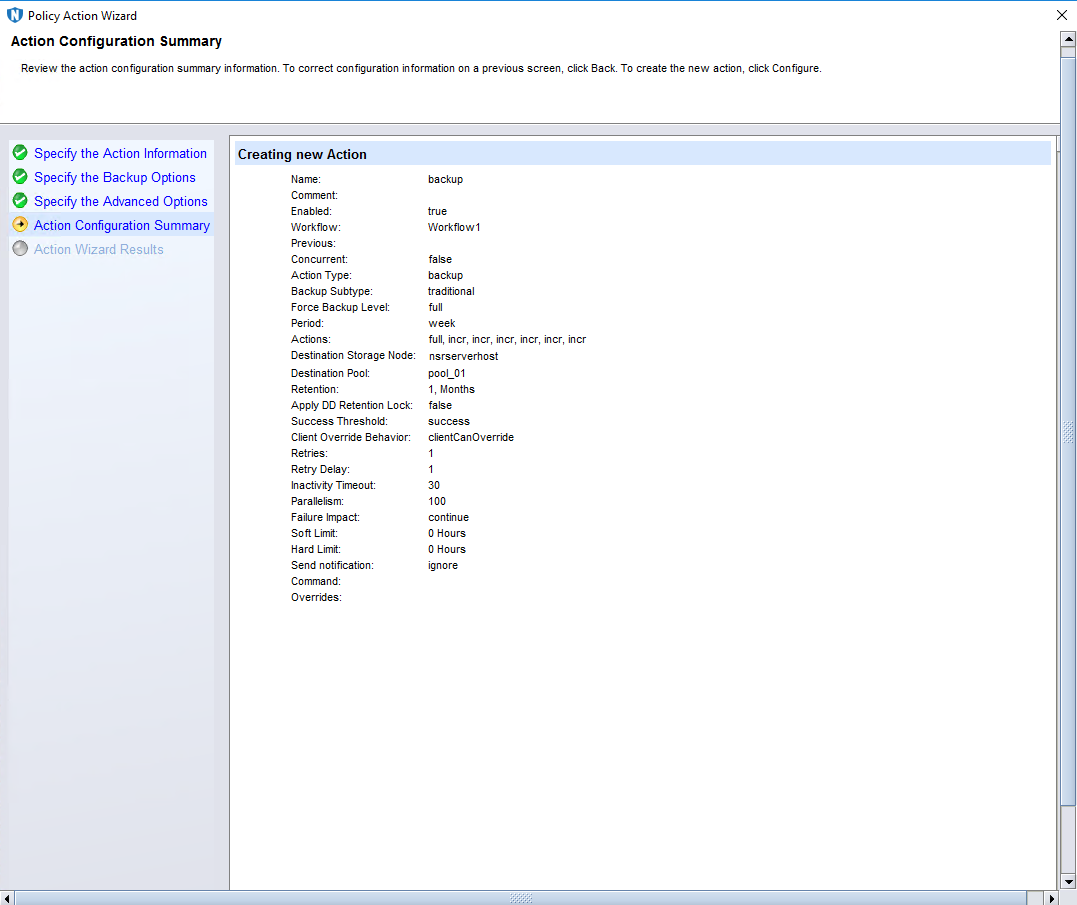Screen dimensions: 1077x905
Task: Click the horizontal scrollbar thumb grip
Action: [520, 898]
